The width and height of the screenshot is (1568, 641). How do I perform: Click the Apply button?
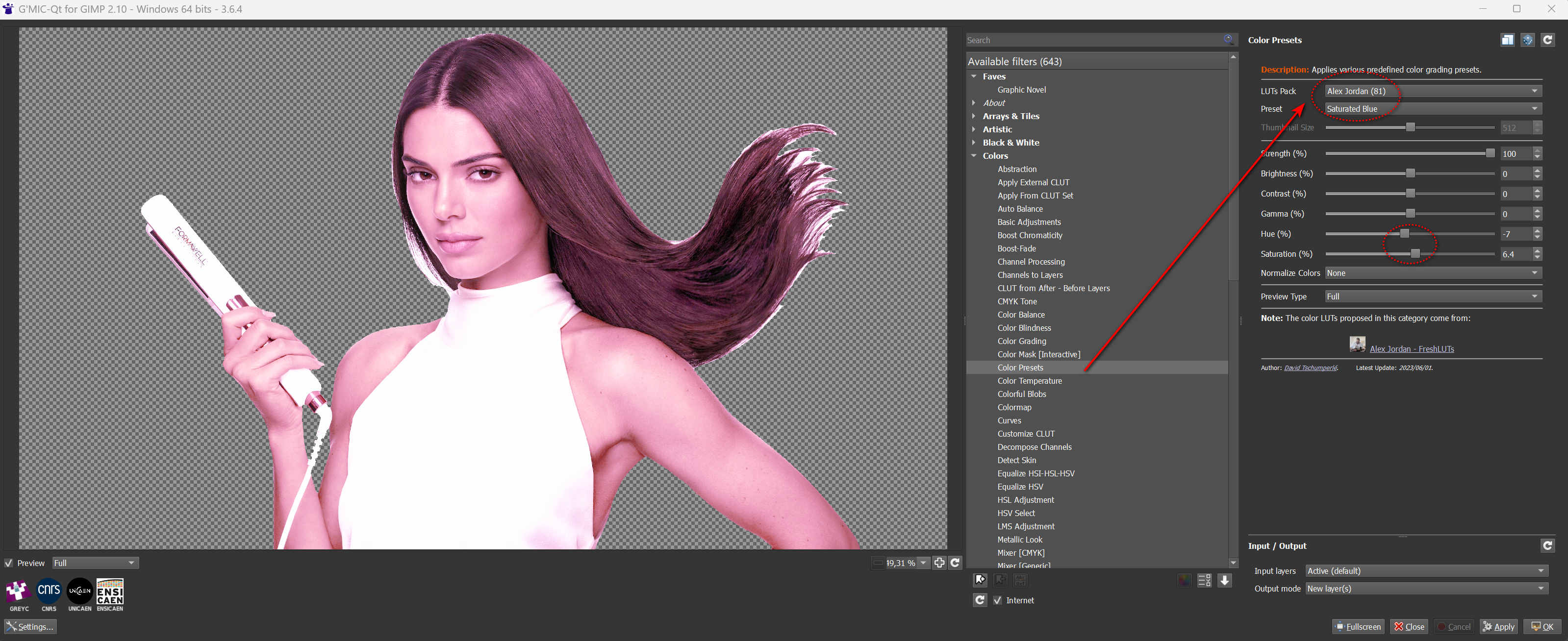pos(1498,626)
